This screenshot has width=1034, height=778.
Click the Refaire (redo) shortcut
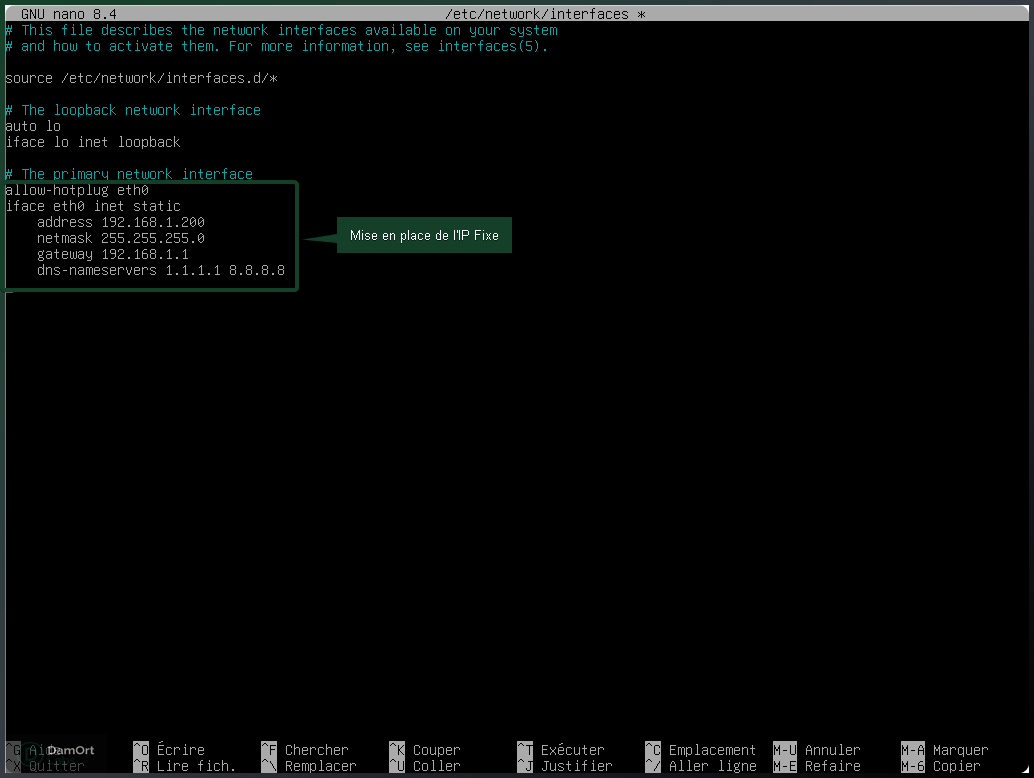834,766
